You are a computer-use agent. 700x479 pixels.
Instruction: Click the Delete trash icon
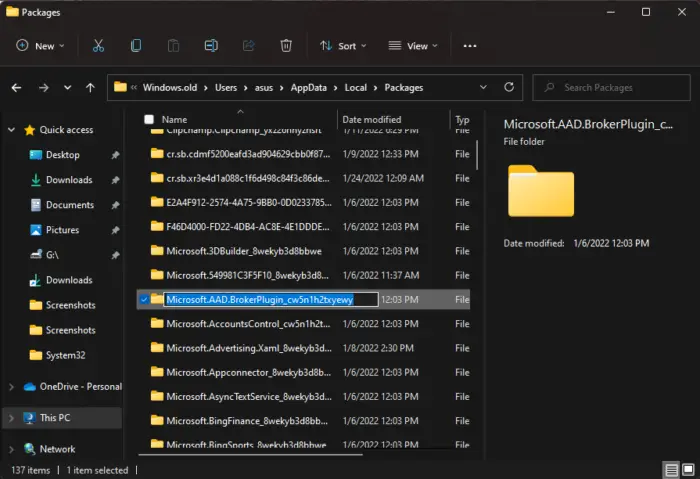(286, 46)
